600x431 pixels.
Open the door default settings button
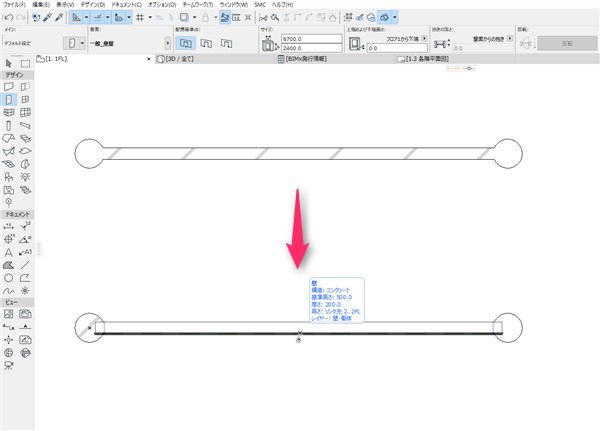pyautogui.click(x=72, y=43)
